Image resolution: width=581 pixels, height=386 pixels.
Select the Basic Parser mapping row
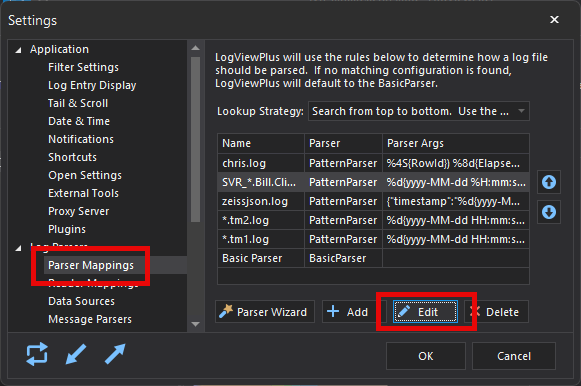click(x=373, y=258)
